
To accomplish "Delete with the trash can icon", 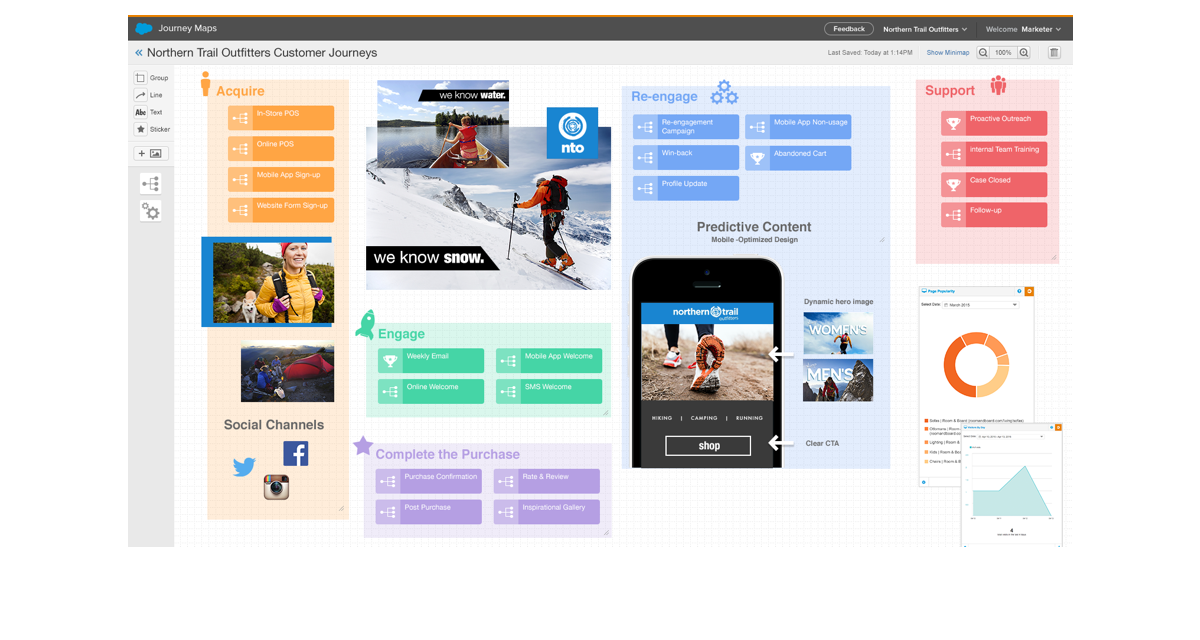I will (x=1054, y=53).
